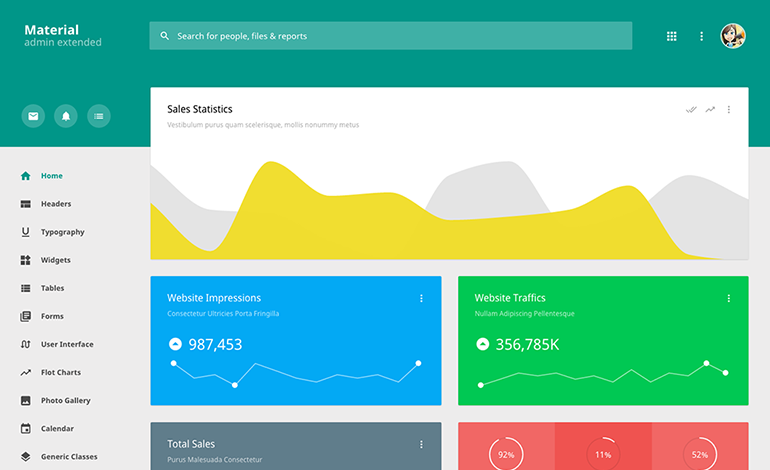Viewport: 770px width, 470px height.
Task: Open Total Sales card options menu
Action: 421,444
